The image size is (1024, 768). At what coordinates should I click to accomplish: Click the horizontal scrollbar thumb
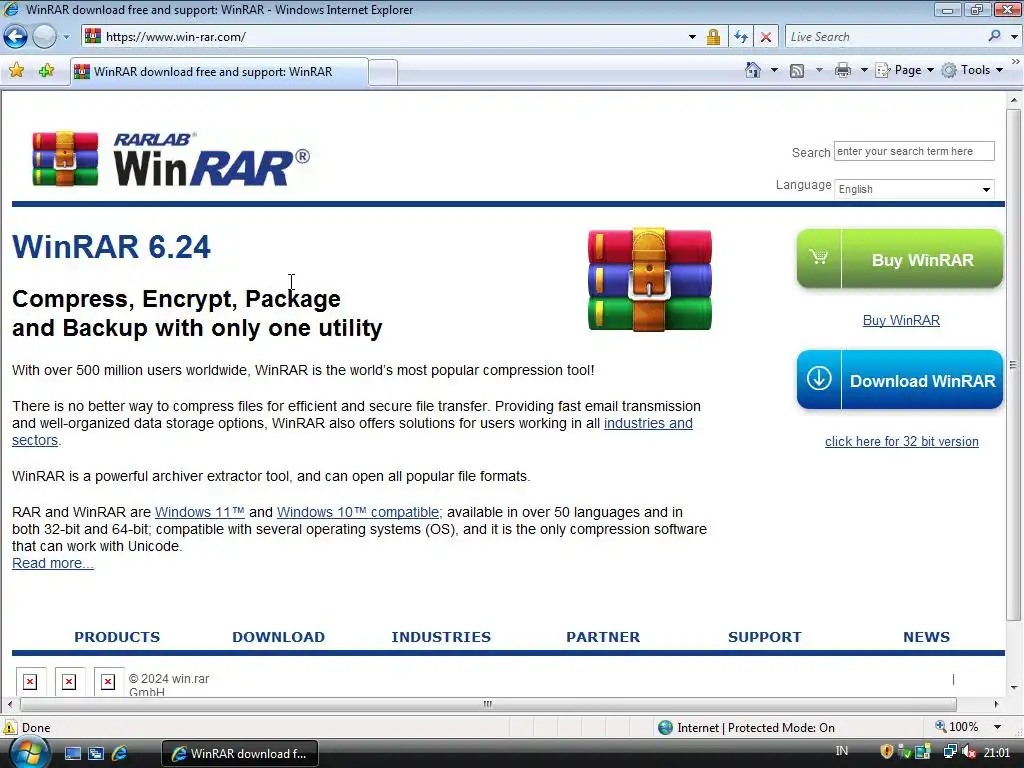[488, 704]
